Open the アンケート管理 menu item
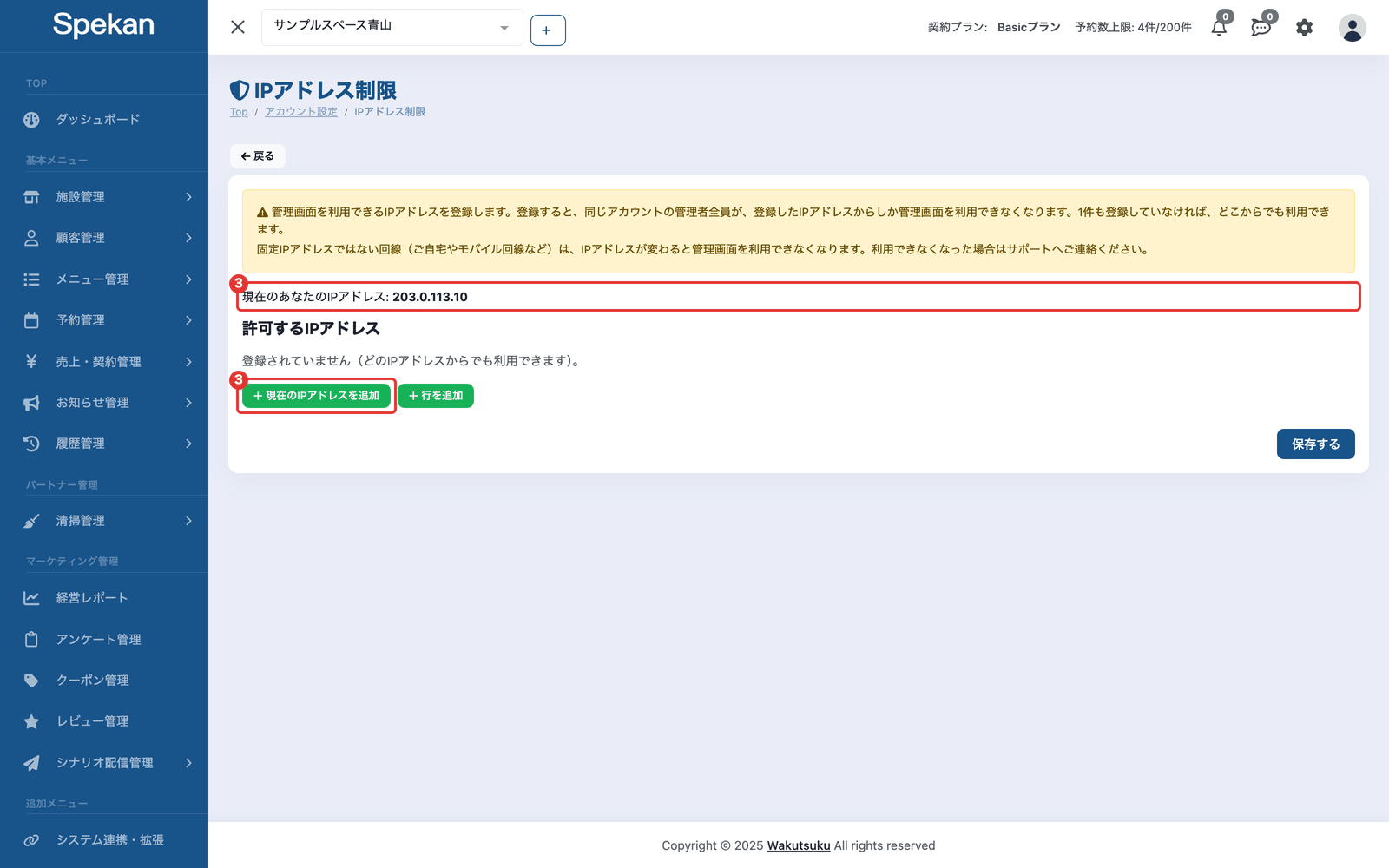 (104, 640)
